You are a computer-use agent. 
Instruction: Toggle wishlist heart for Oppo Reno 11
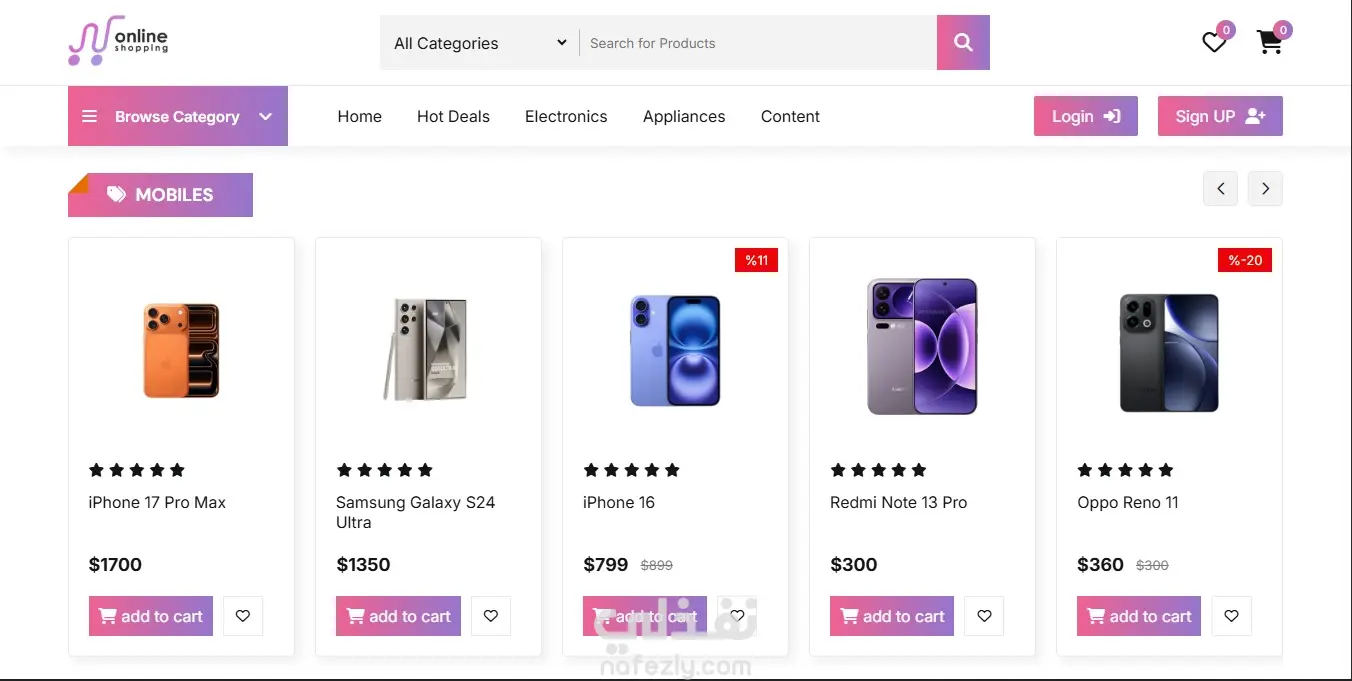(x=1231, y=616)
